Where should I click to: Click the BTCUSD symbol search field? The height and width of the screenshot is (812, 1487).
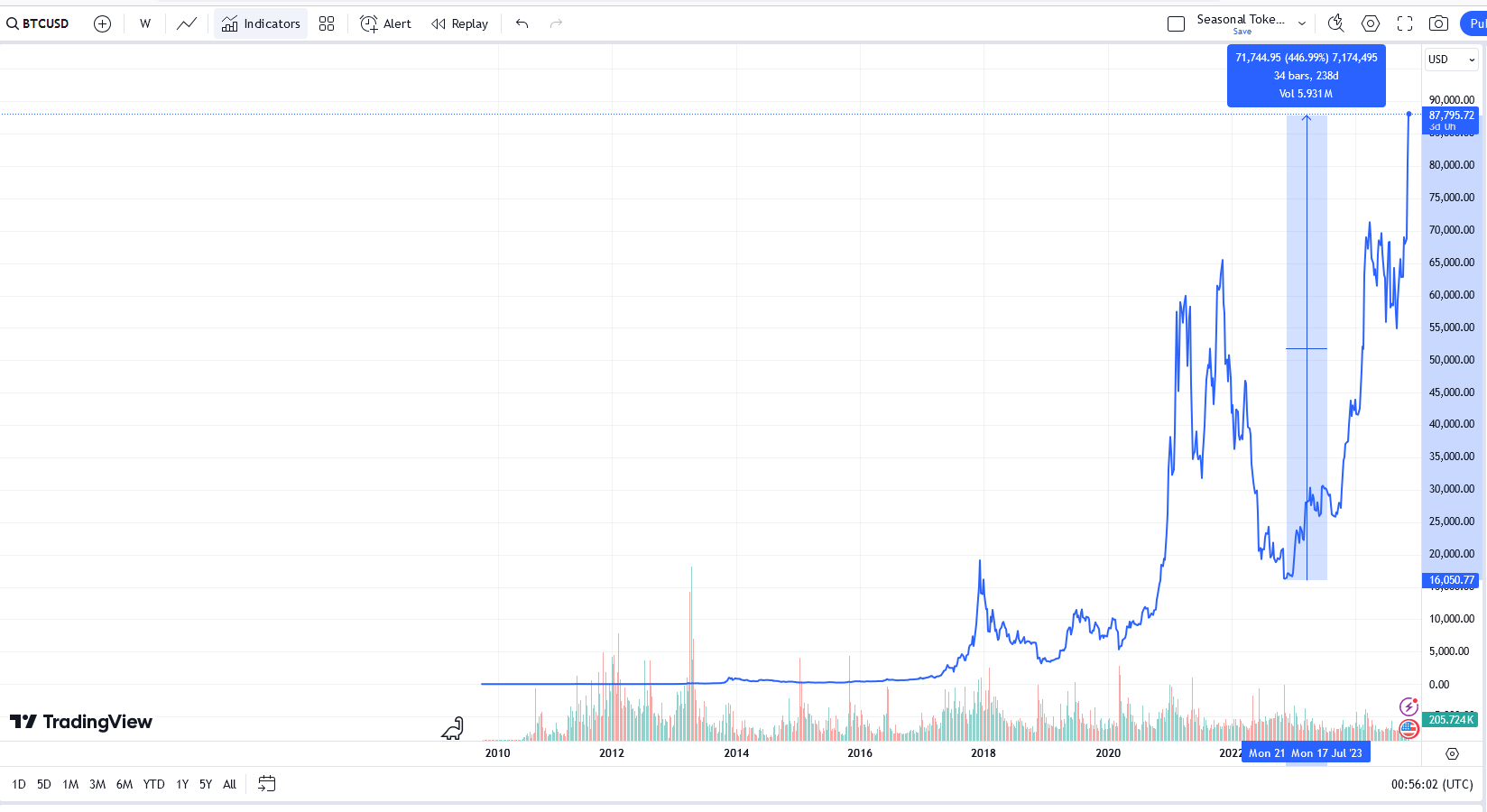[x=39, y=24]
